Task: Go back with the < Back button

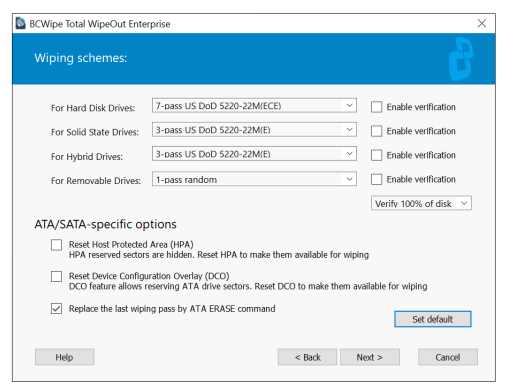Action: (307, 357)
